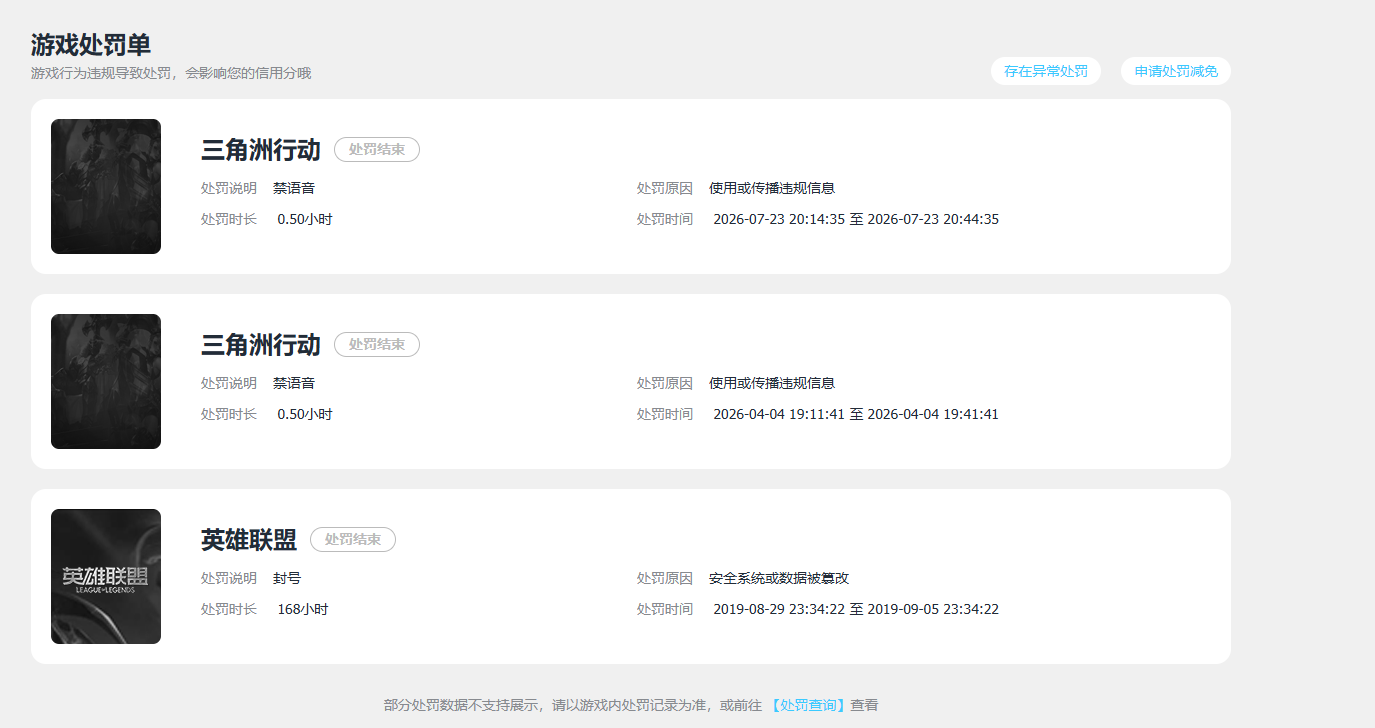Select 禁语音 on the 2026-07-23 record
Screen dimensions: 1375x728
[x=294, y=188]
